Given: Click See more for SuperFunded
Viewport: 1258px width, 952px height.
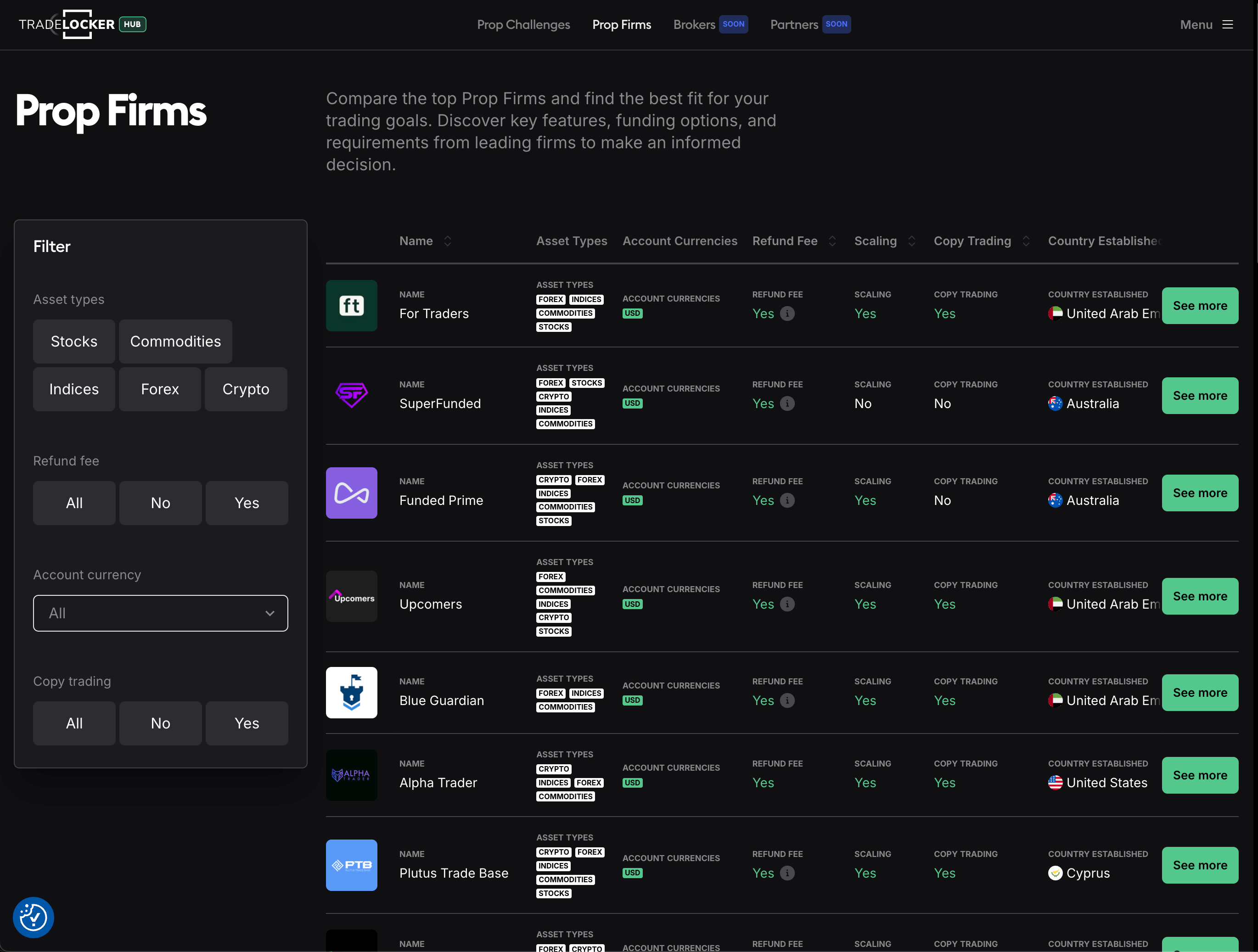Looking at the screenshot, I should [1200, 395].
